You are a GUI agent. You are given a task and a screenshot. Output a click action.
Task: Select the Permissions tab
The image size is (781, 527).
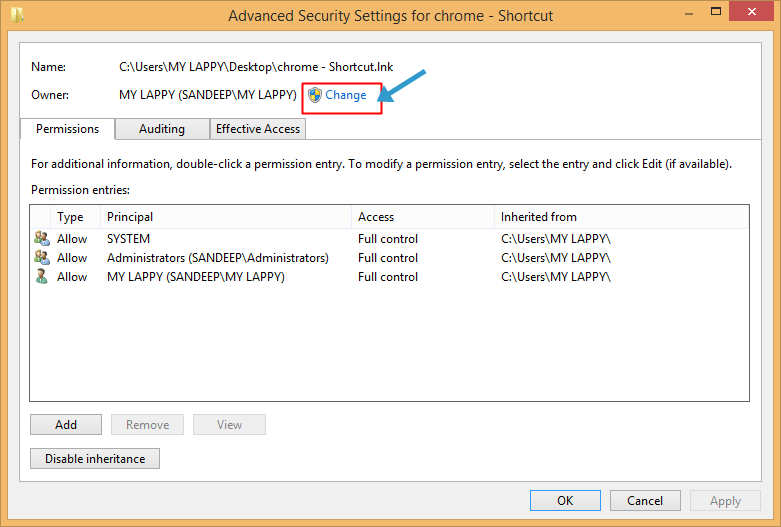[x=67, y=129]
